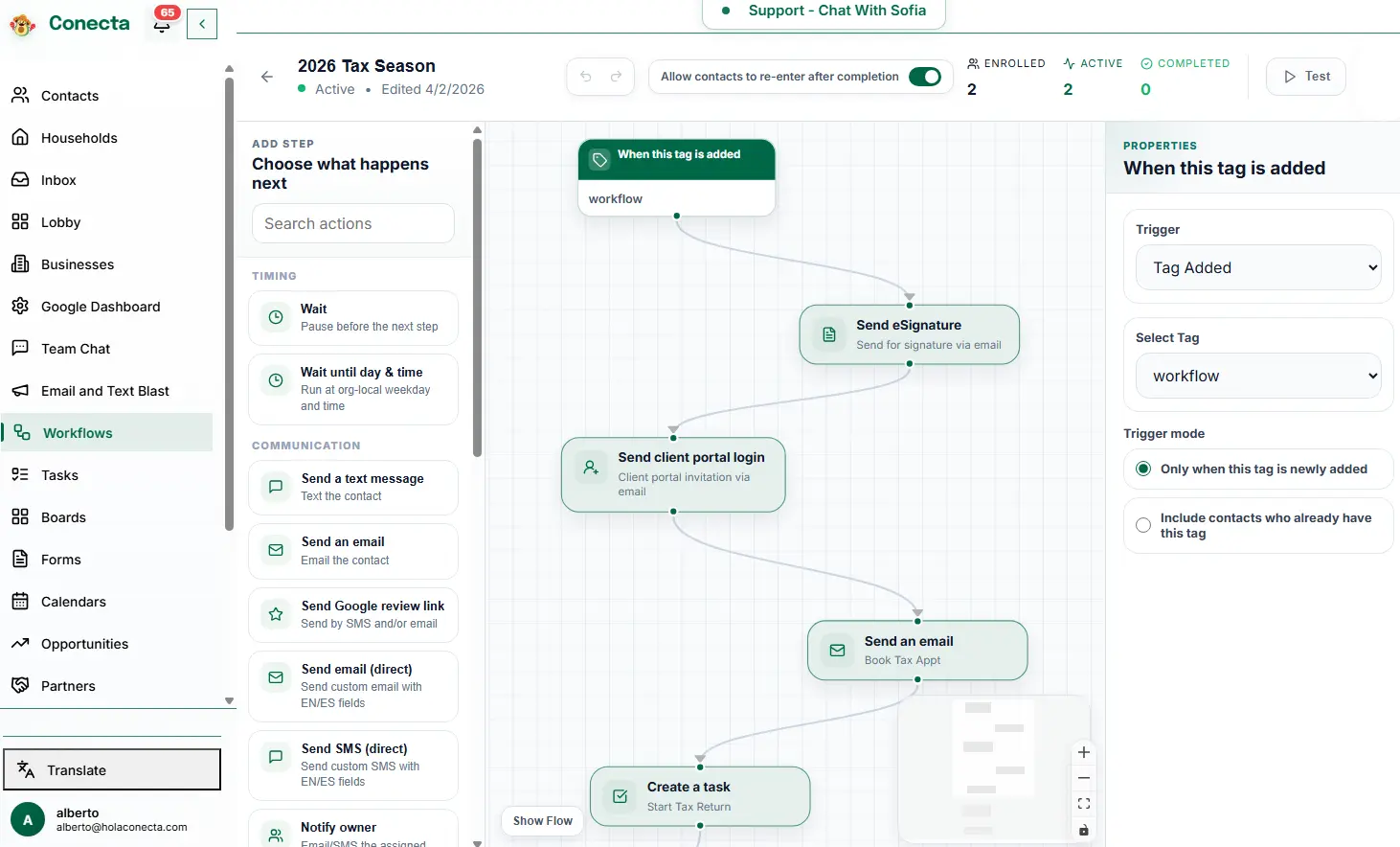Image resolution: width=1400 pixels, height=847 pixels.
Task: Click the Opportunities sidebar icon
Action: (x=19, y=643)
